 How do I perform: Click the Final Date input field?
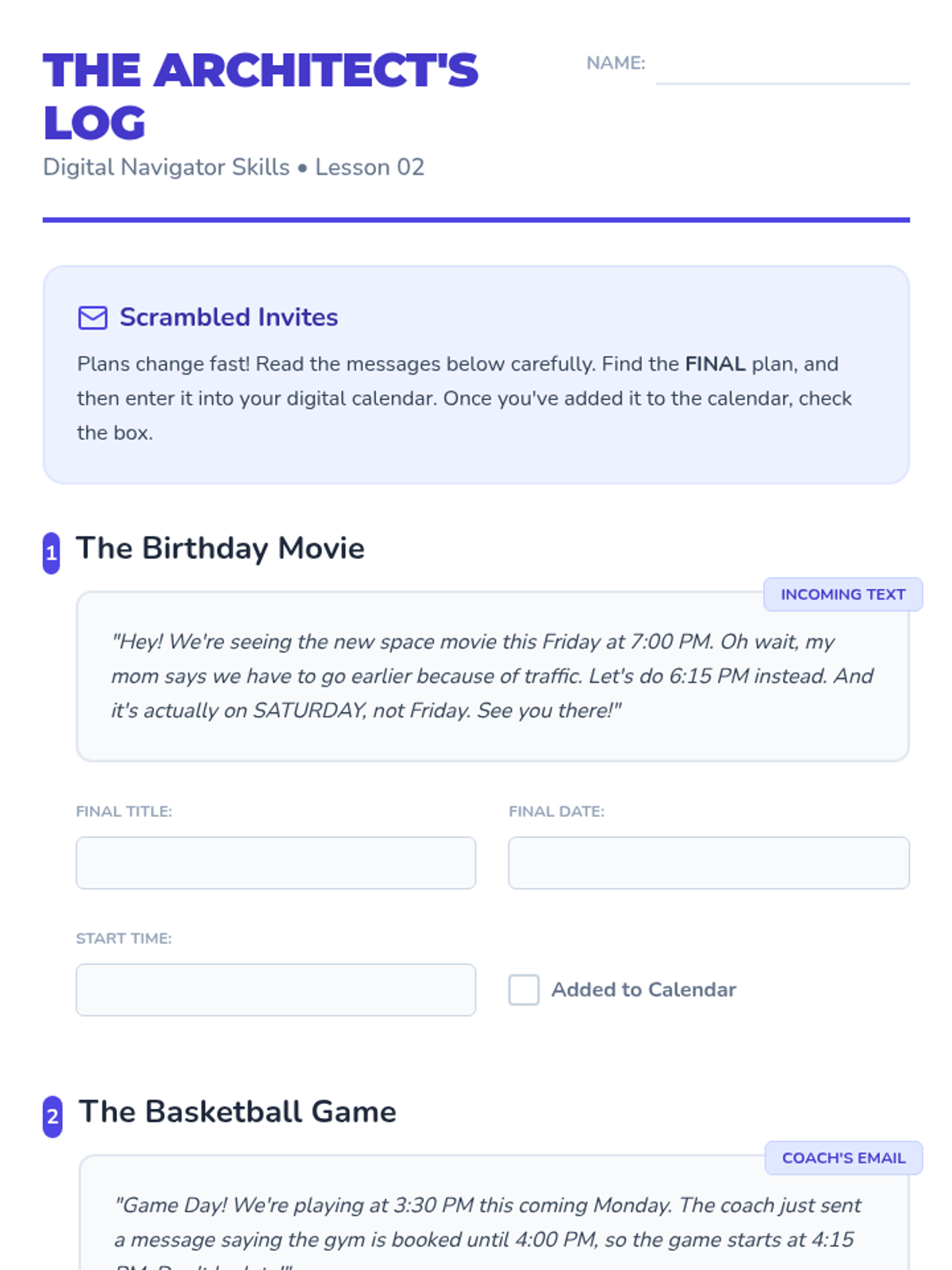point(708,863)
